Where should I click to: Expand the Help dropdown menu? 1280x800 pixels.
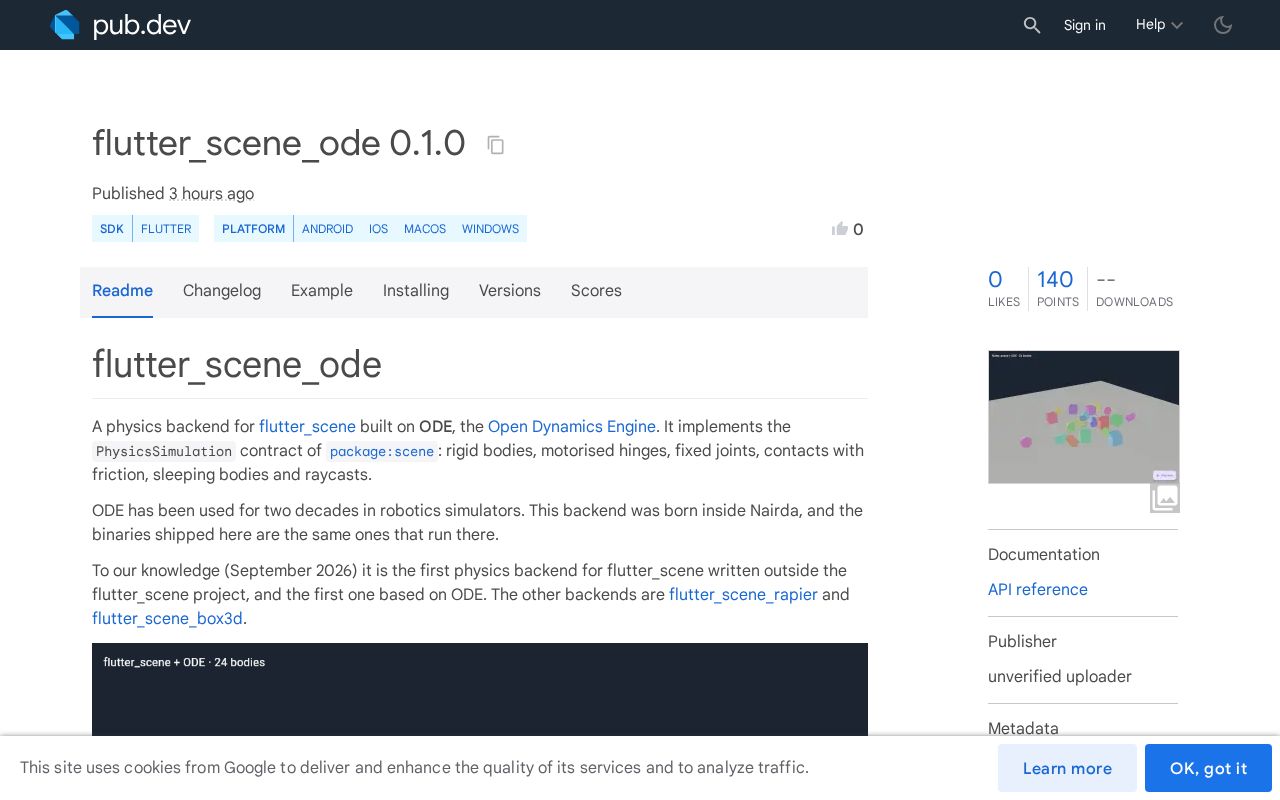click(1159, 25)
